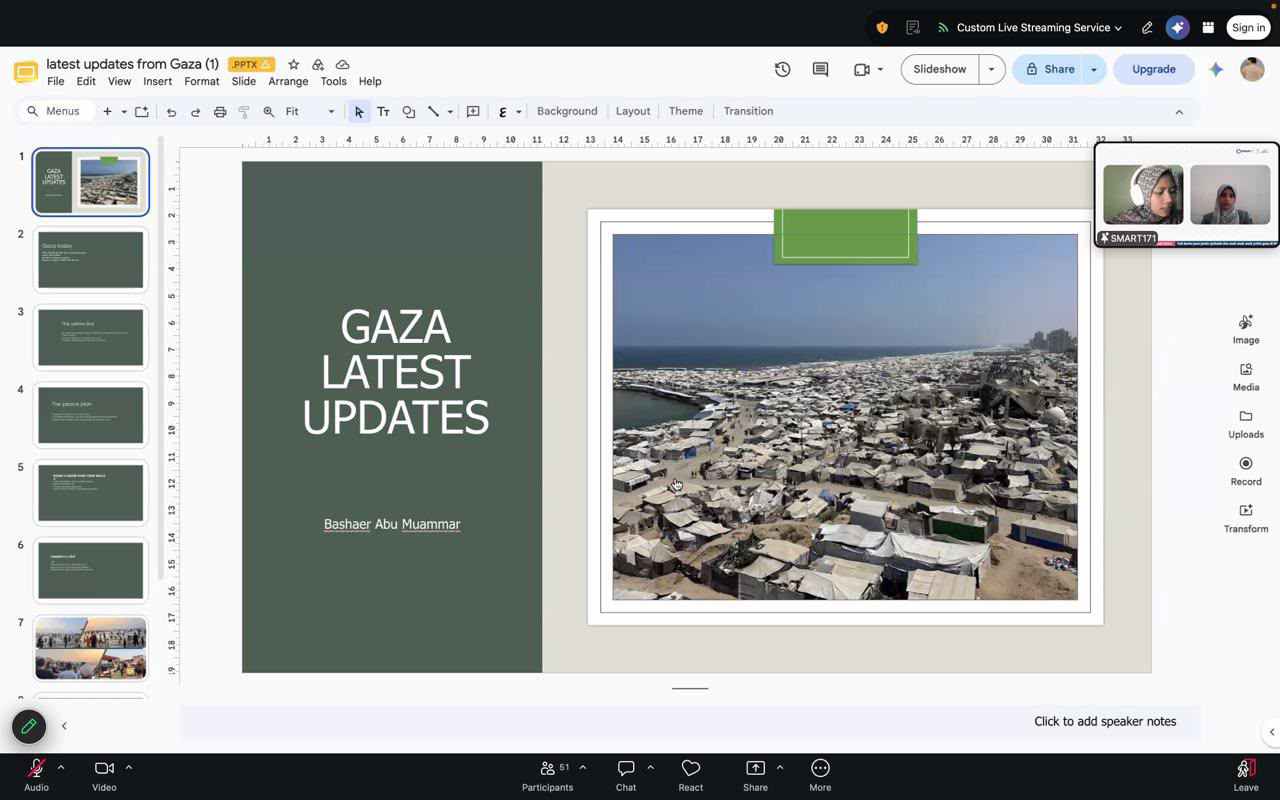Toggle the Video camera

[104, 774]
